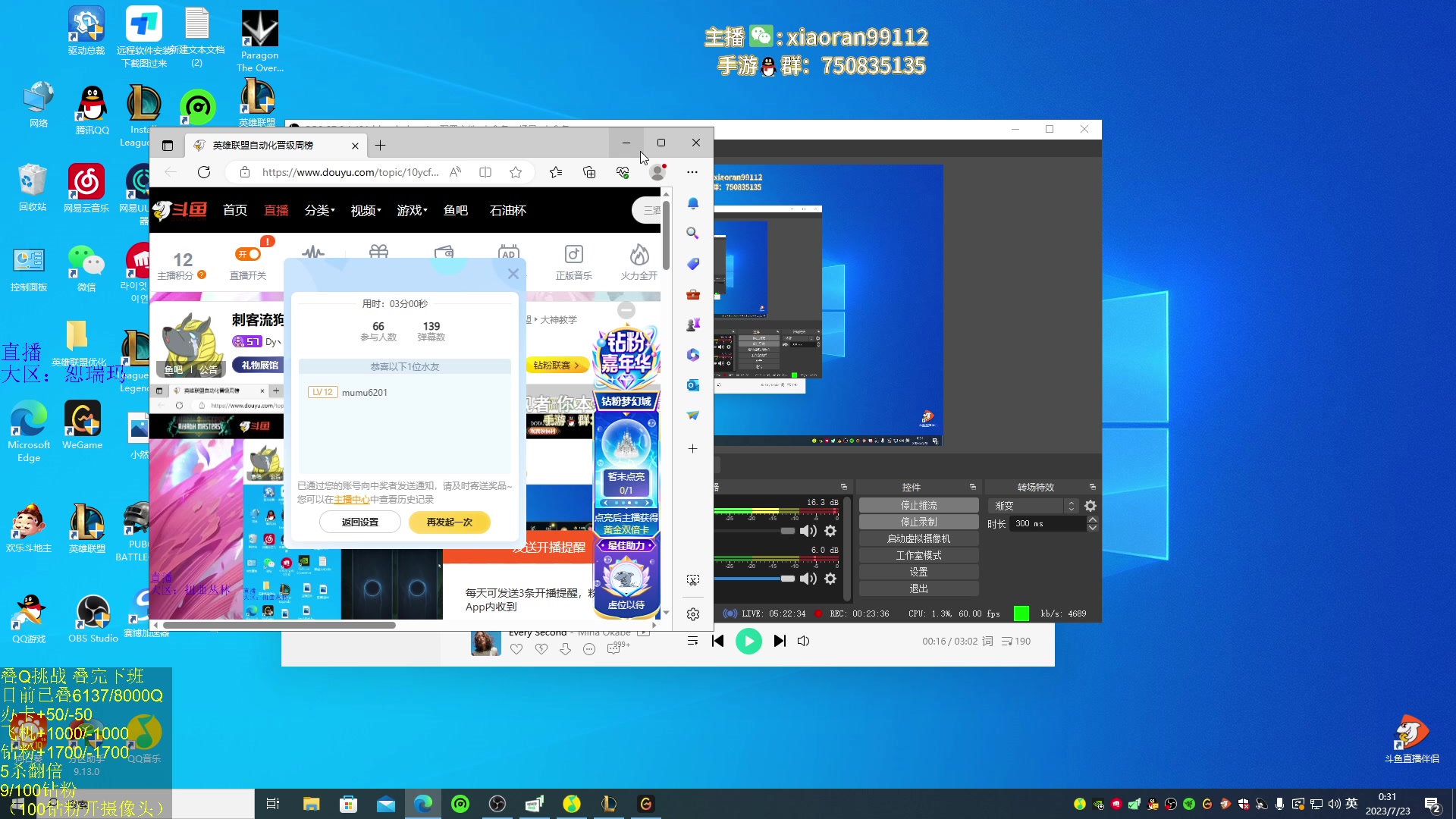Open the 首页 tab on Douyu
The width and height of the screenshot is (1456, 819).
[x=235, y=211]
